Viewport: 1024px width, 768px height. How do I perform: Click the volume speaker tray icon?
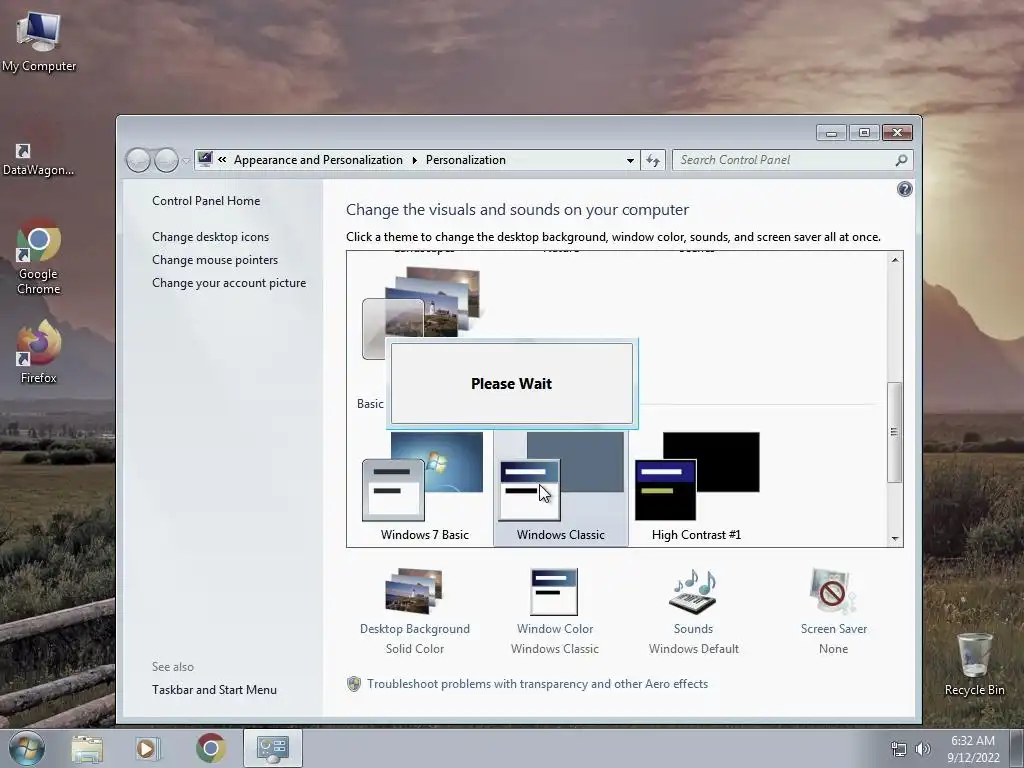[923, 749]
